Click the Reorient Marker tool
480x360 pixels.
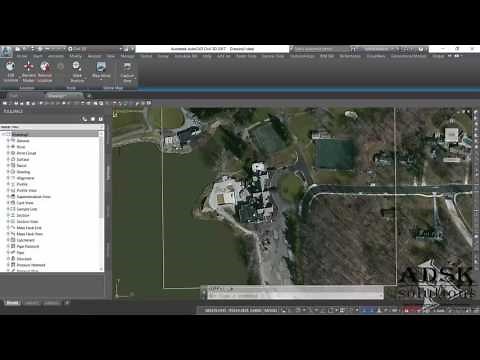29,72
